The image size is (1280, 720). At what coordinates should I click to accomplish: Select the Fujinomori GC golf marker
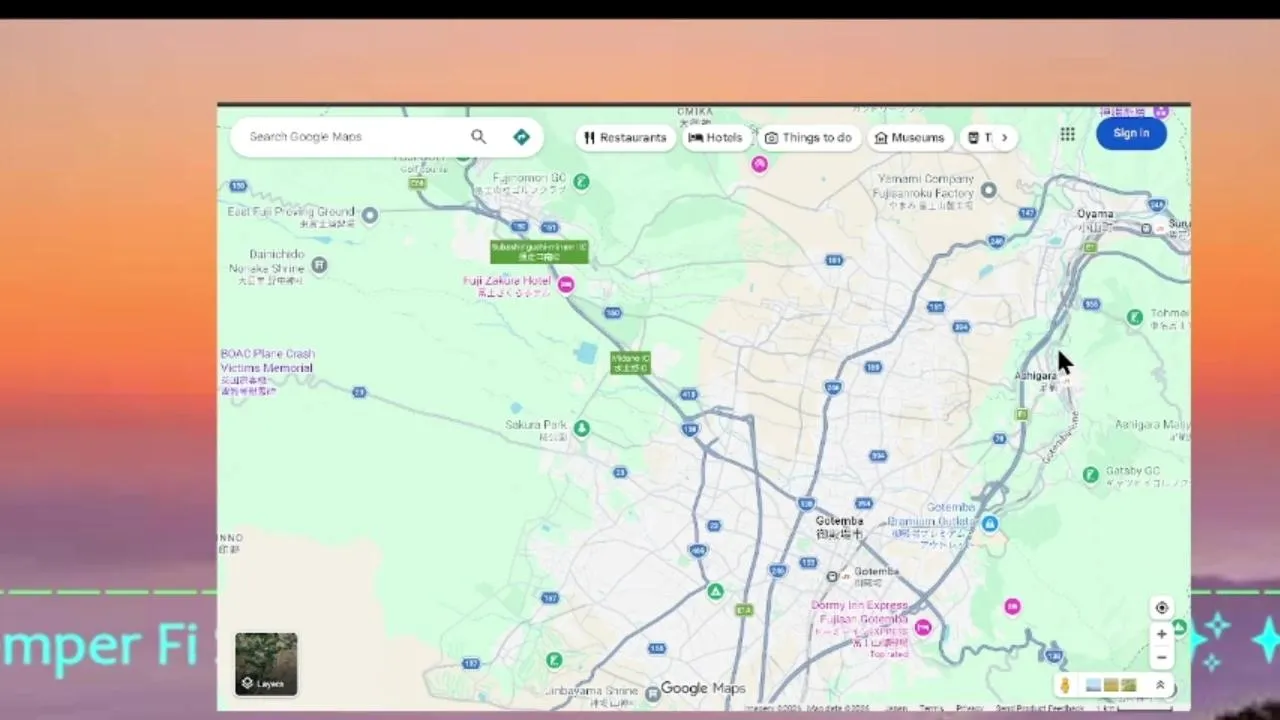tap(581, 181)
